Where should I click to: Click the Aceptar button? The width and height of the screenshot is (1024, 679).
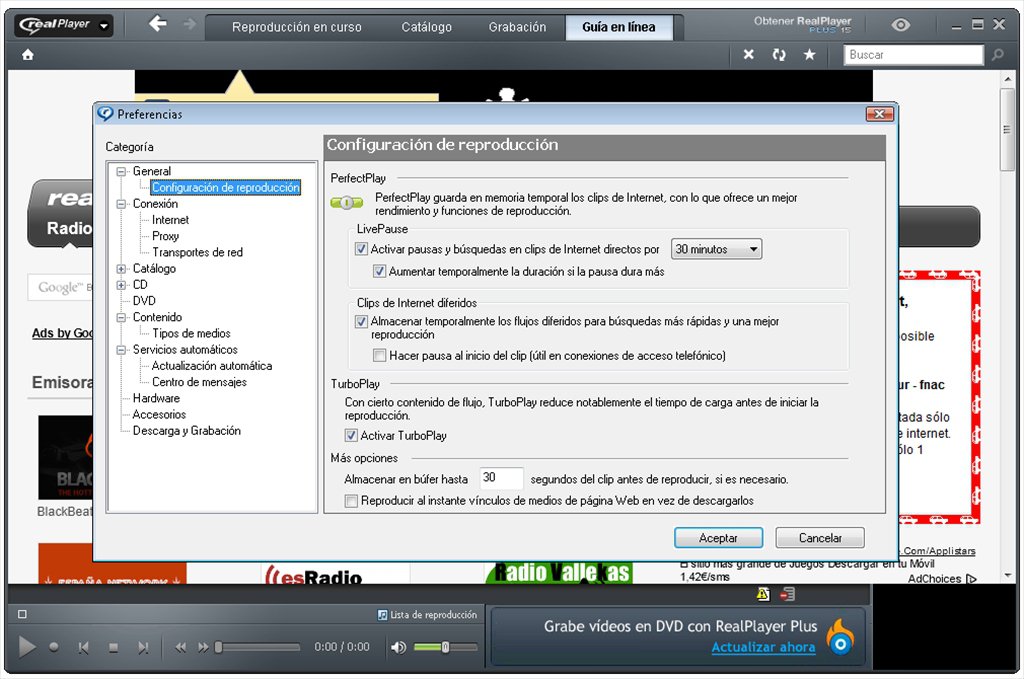pos(718,538)
